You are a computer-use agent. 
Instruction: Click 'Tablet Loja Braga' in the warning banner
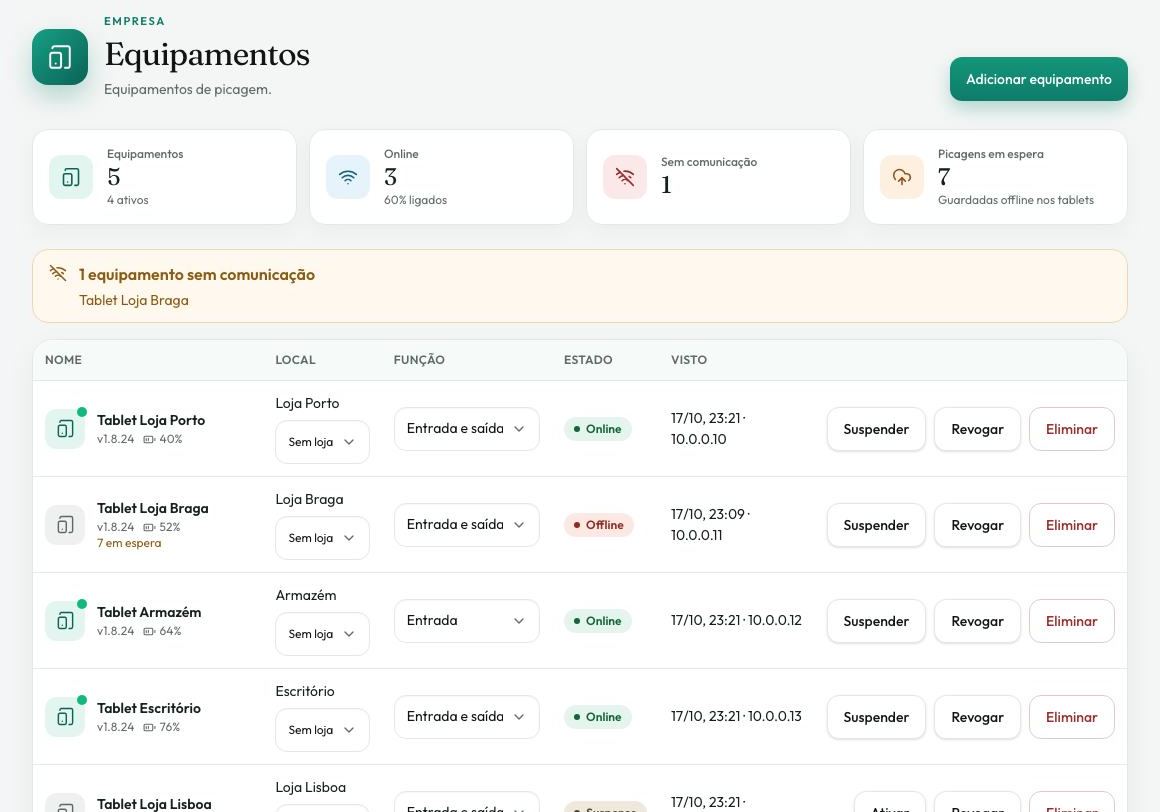134,300
